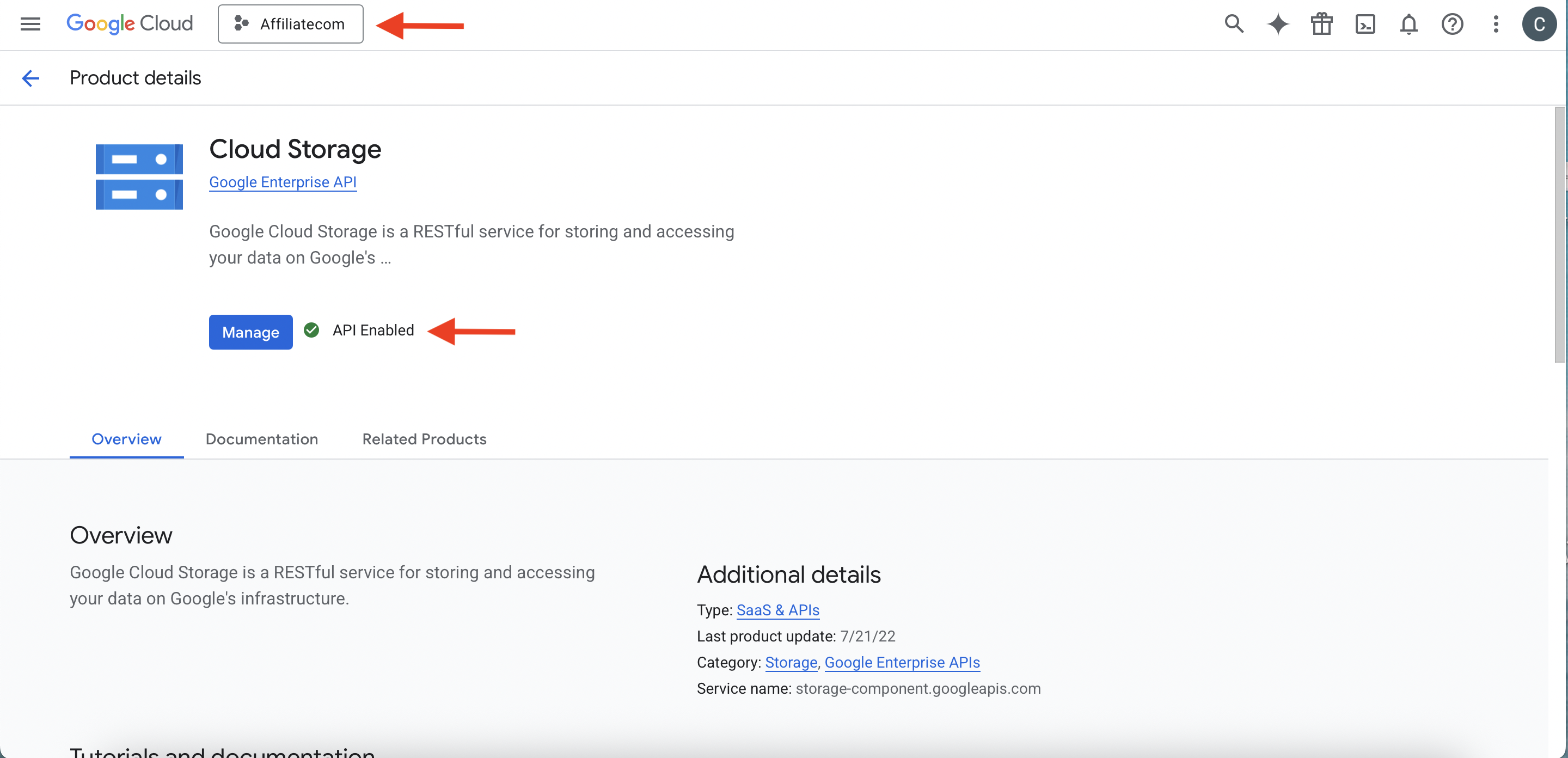This screenshot has width=1568, height=758.
Task: Open the Gemini sparkle assistant icon
Action: (1278, 25)
